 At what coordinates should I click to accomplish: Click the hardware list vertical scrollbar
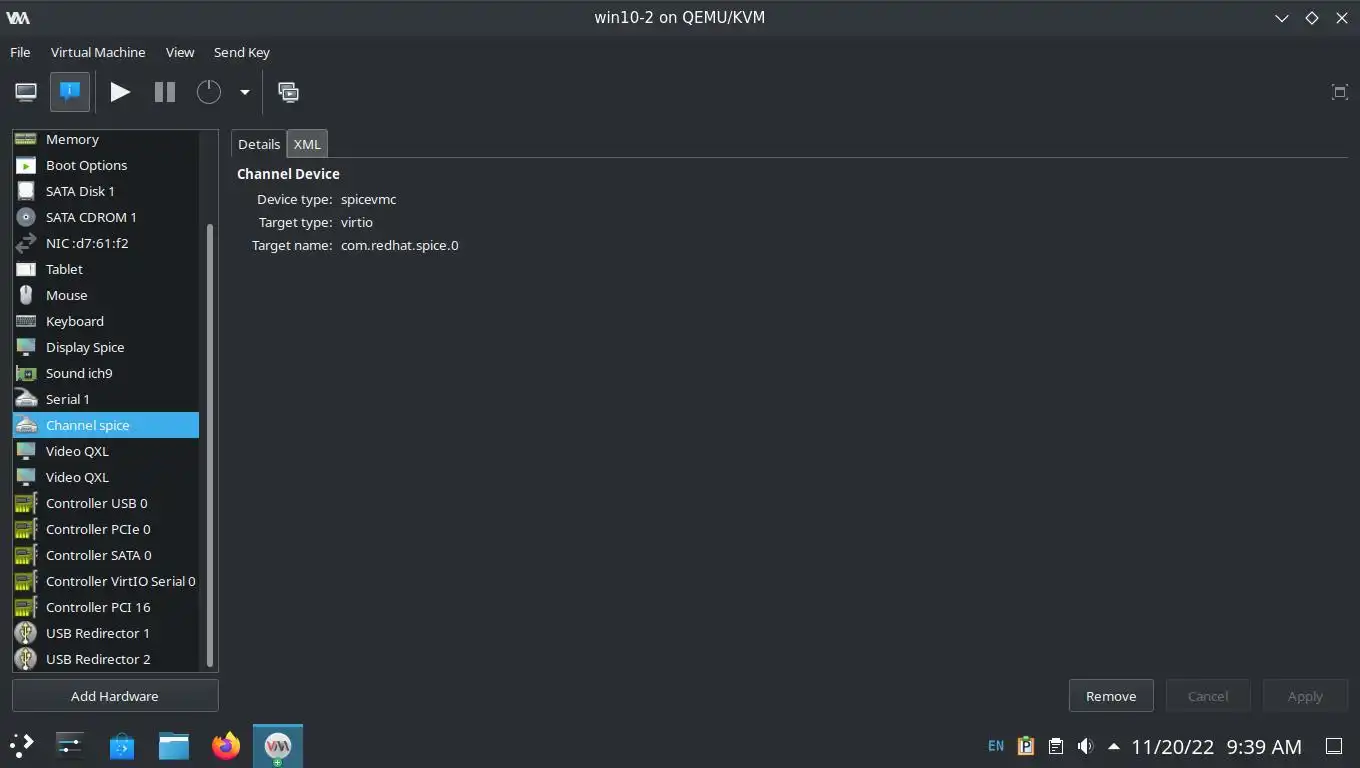coord(209,445)
